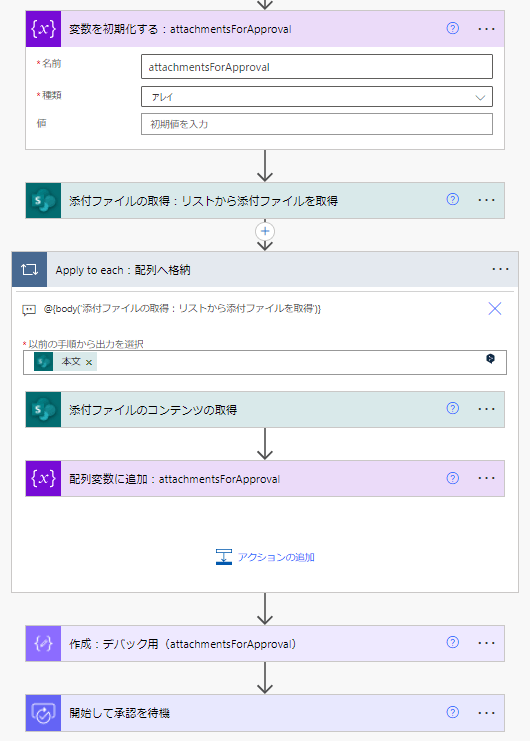The height and width of the screenshot is (741, 530).
Task: Click the 値 initial value input field
Action: [316, 124]
